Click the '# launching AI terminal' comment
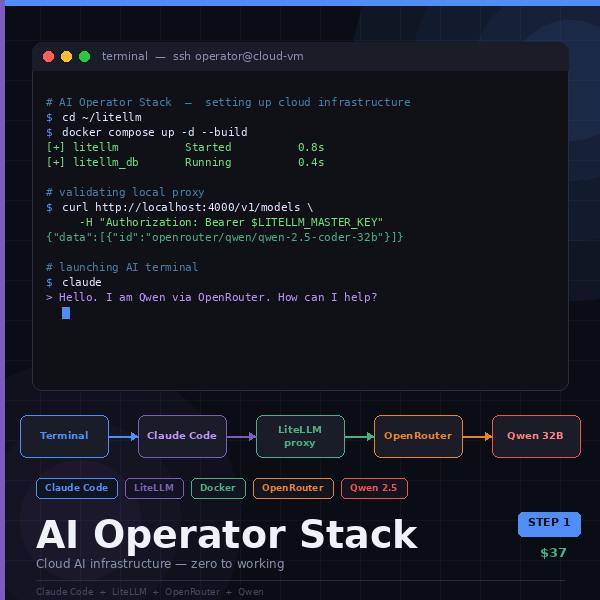The image size is (600, 600). (x=122, y=267)
